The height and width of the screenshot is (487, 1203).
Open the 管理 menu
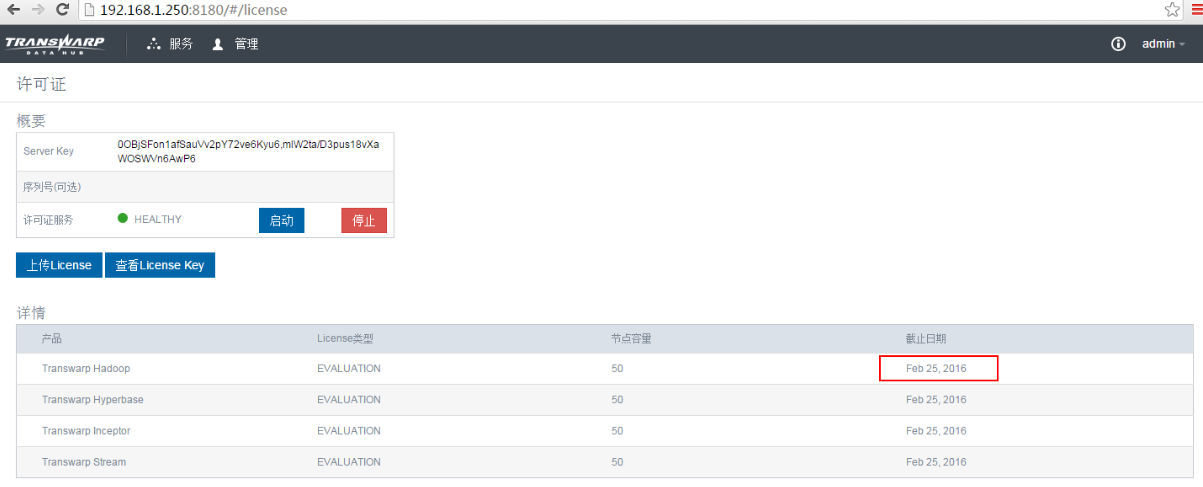tap(235, 44)
